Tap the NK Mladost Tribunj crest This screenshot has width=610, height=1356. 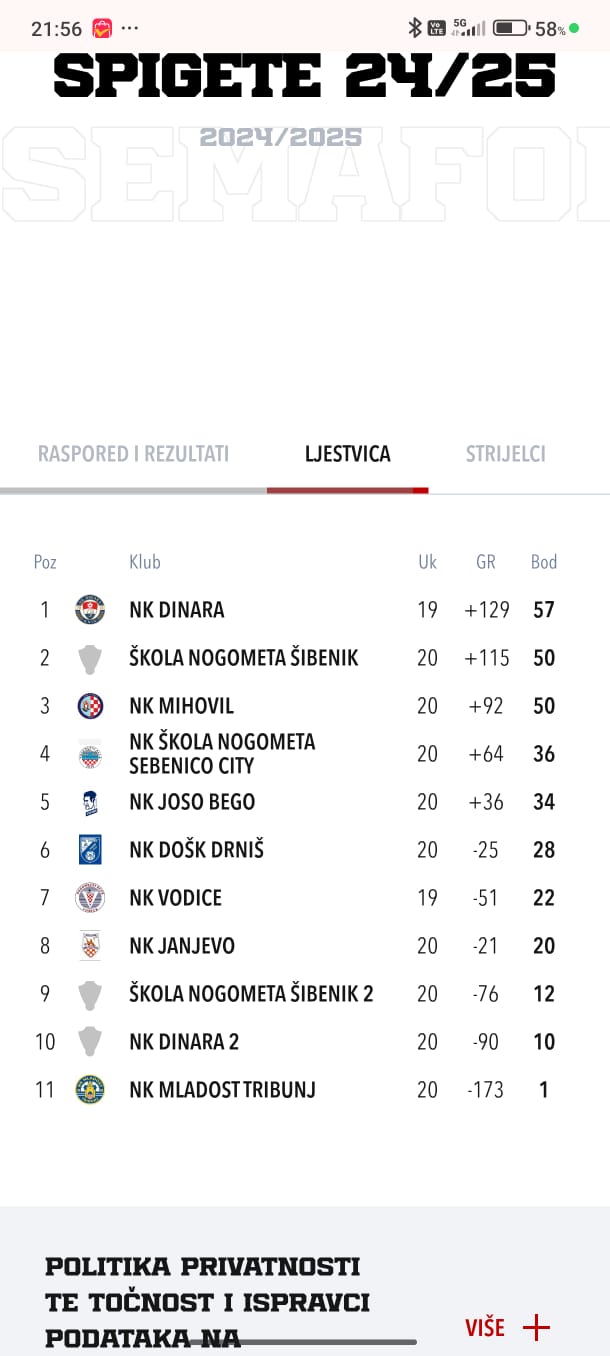click(x=90, y=1090)
